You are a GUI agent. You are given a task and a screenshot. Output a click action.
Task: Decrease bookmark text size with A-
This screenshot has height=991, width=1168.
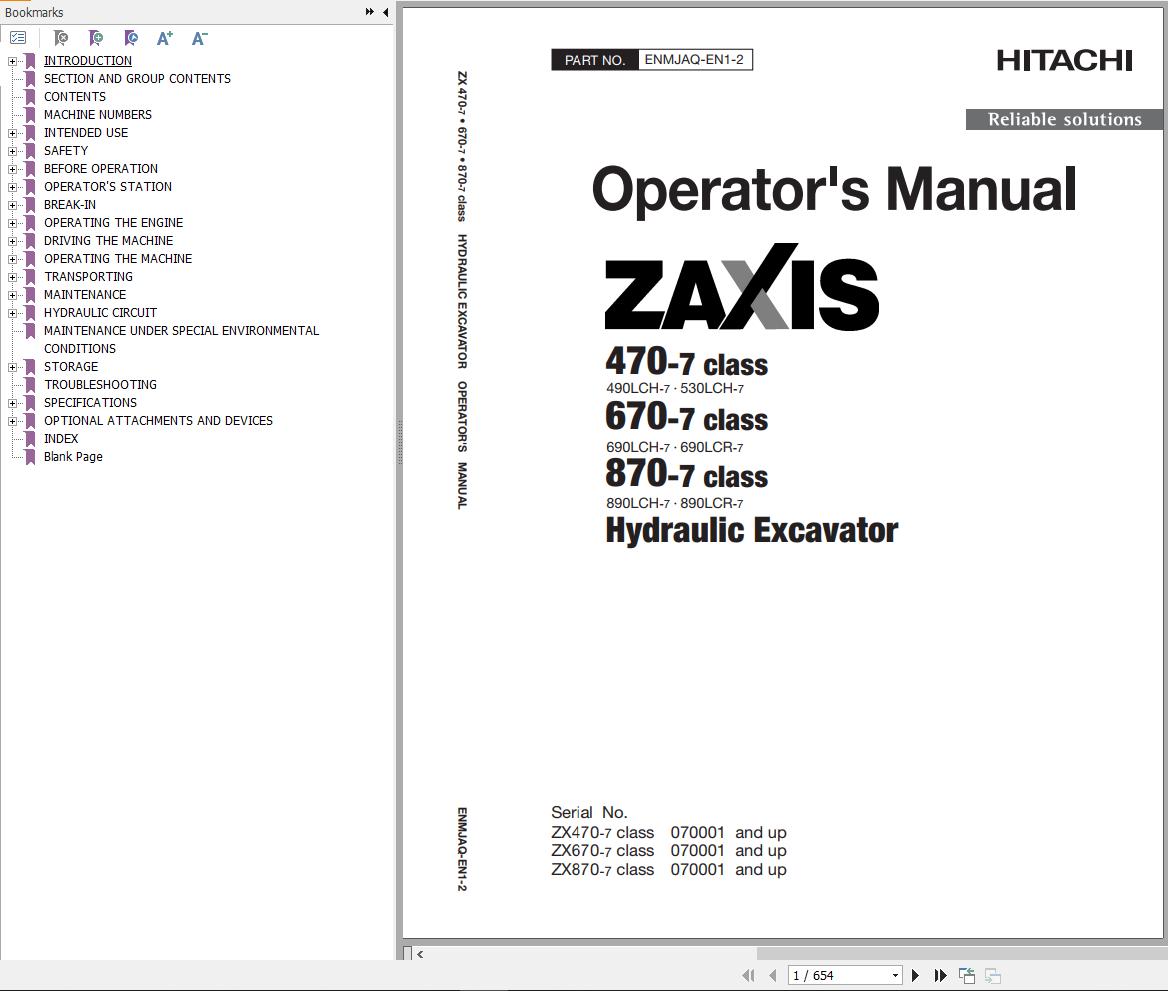(199, 38)
